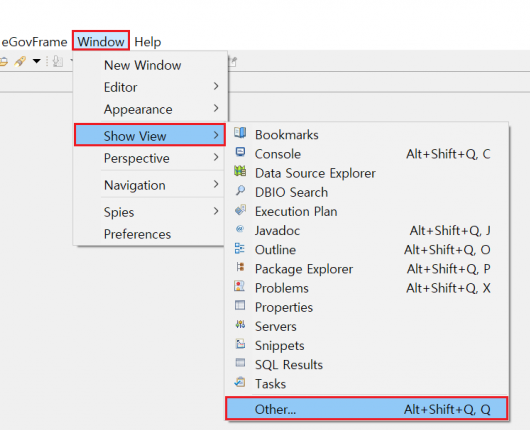Expand the Editor submenu
The image size is (530, 430).
149,87
